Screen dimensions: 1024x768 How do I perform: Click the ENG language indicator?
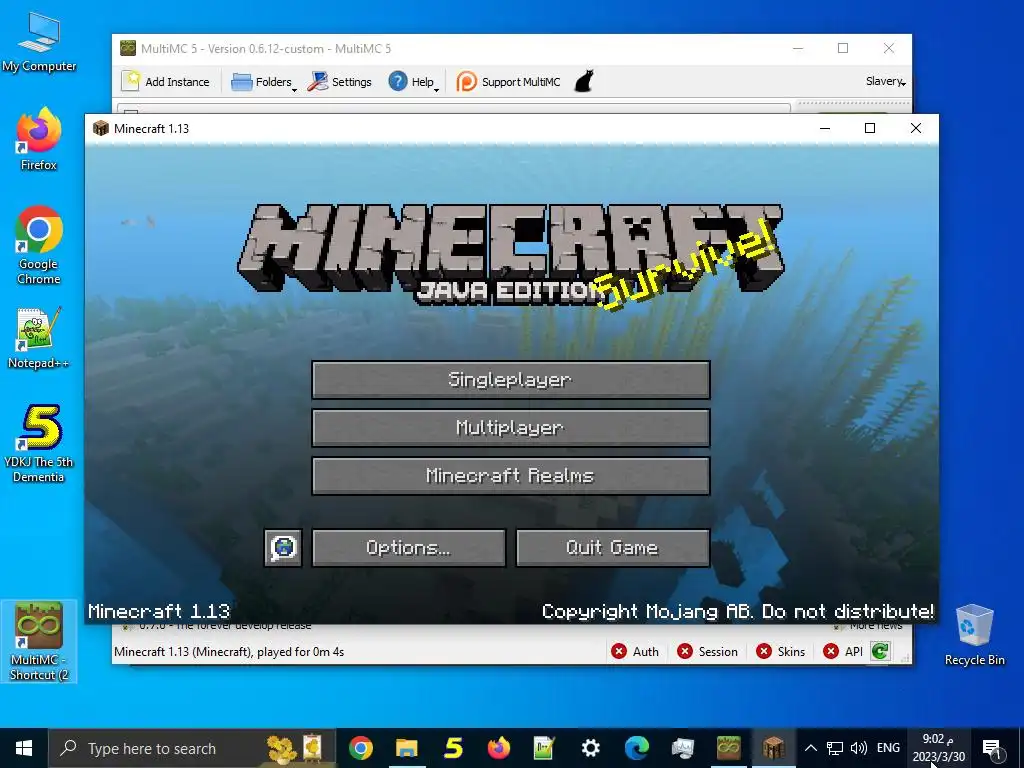(888, 748)
